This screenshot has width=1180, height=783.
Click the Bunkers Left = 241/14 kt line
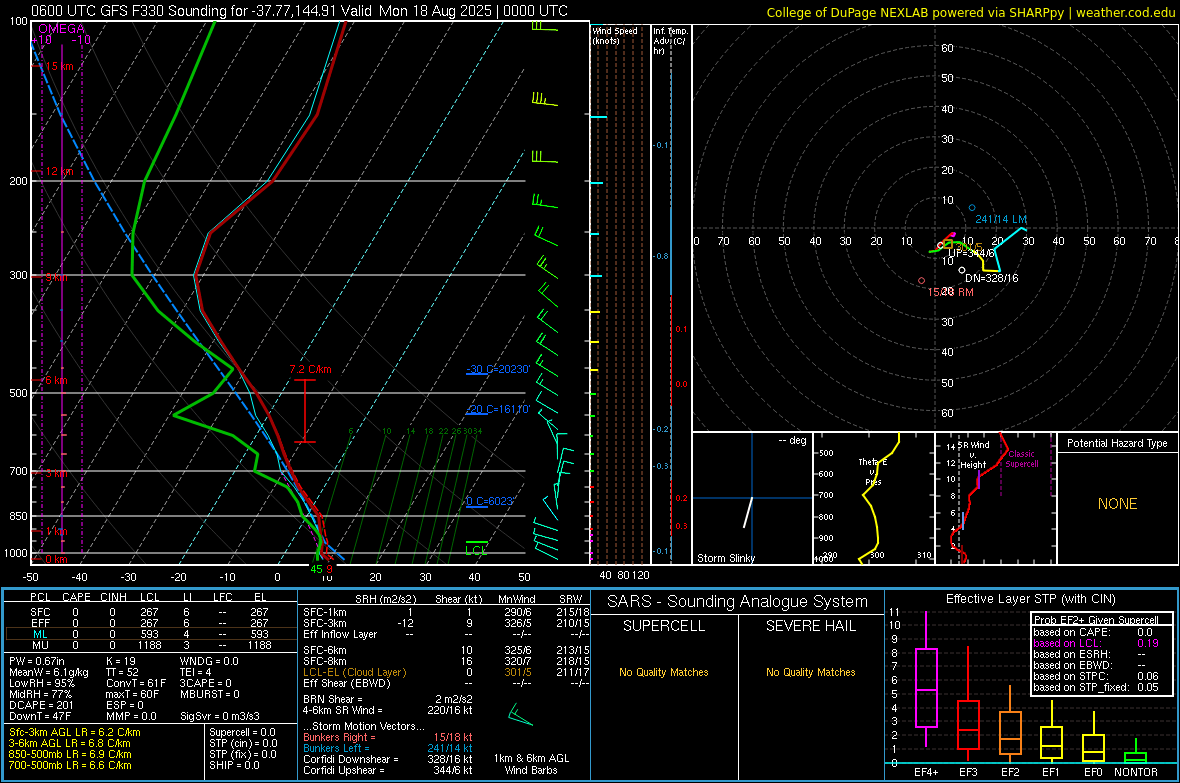point(388,748)
